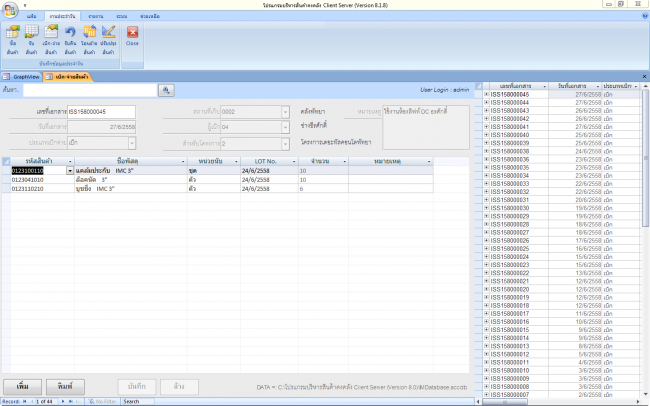The height and width of the screenshot is (406, 650).
Task: Click into the ค้นหา search input field
Action: click(90, 90)
